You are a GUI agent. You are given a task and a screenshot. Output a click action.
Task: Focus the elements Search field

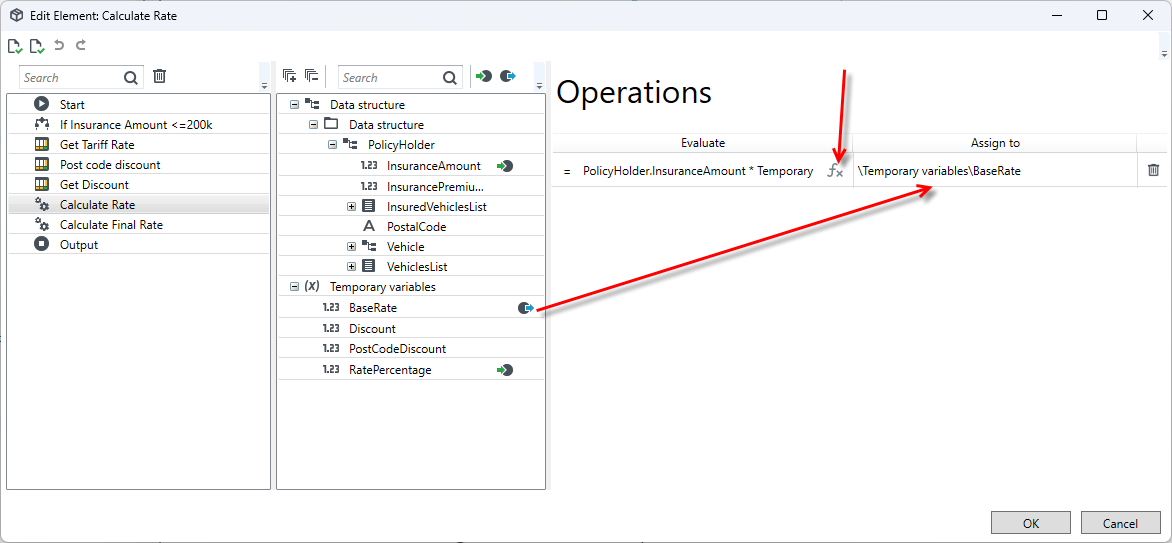point(72,77)
